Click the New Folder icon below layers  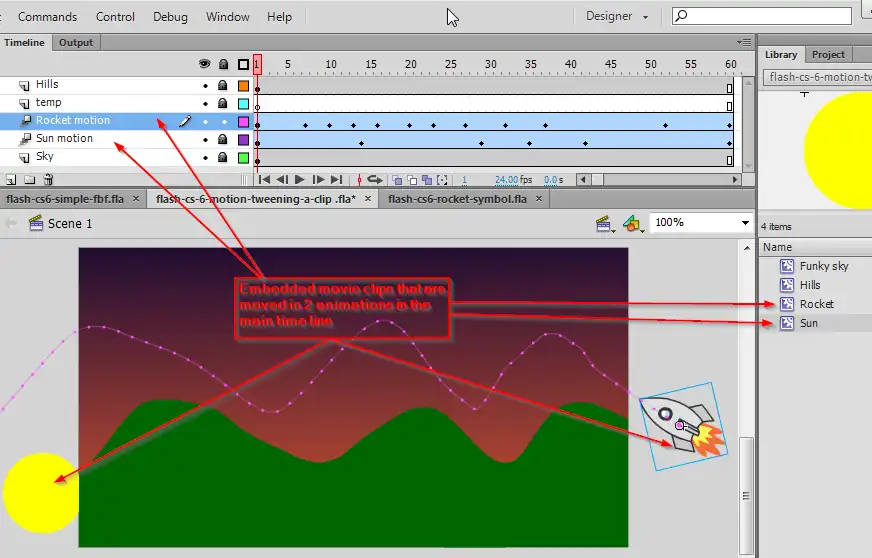(x=29, y=180)
